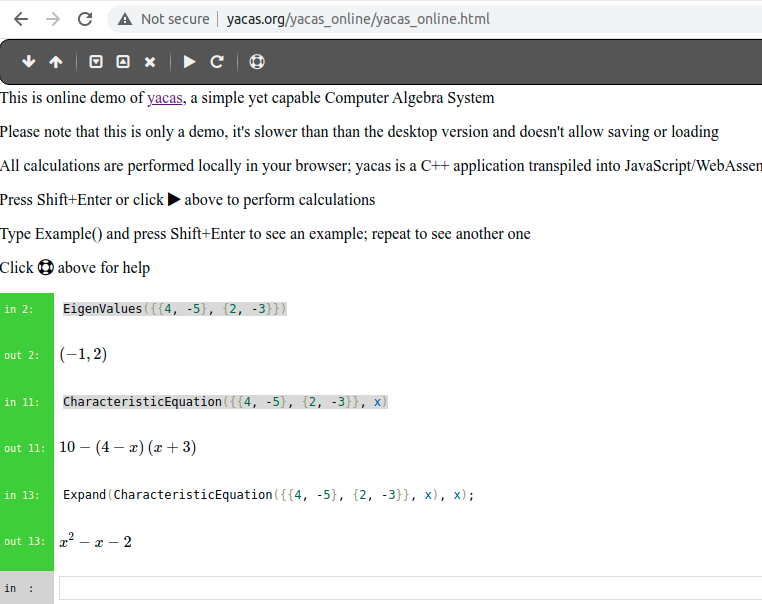Click the browser forward arrow
Screen dimensions: 762x604
tap(53, 19)
